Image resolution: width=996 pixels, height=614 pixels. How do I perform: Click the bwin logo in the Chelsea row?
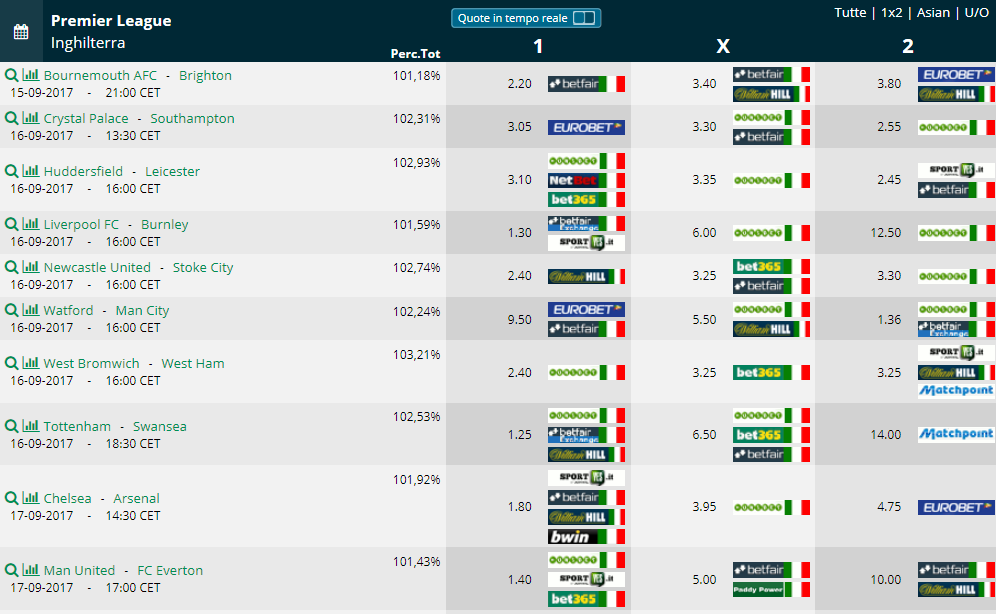coord(586,537)
